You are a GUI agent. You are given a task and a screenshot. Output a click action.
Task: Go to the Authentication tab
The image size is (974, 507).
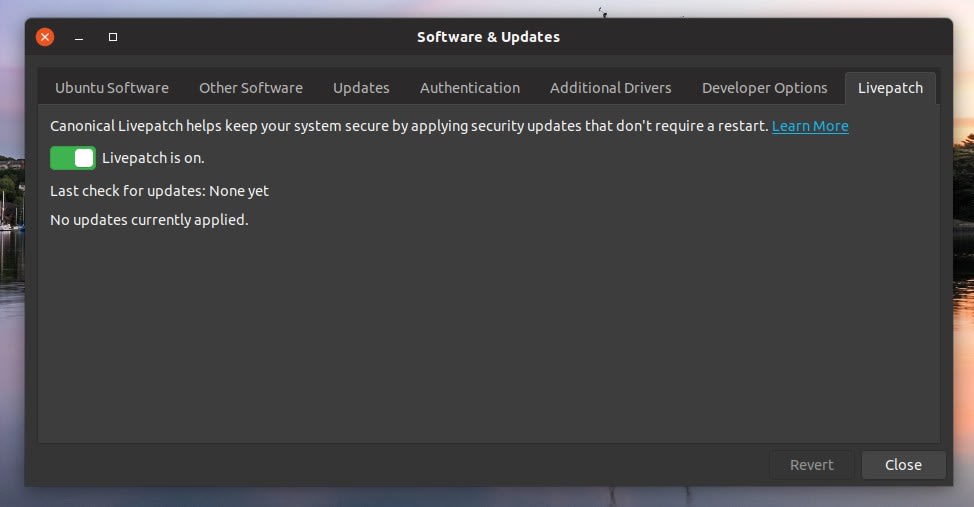[x=470, y=88]
